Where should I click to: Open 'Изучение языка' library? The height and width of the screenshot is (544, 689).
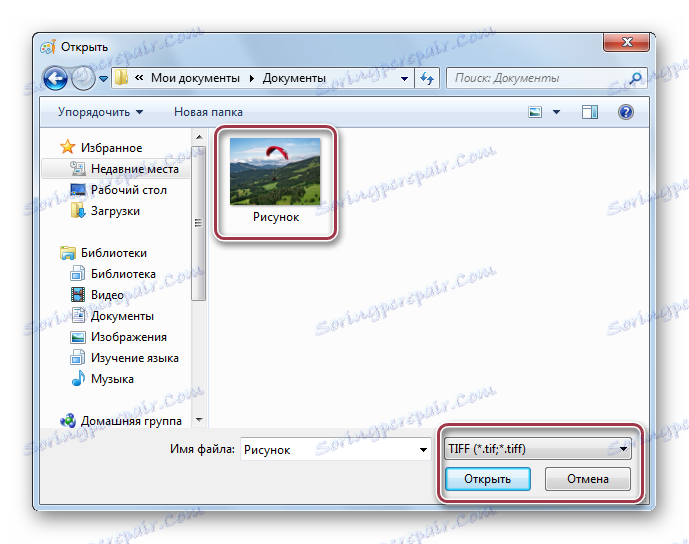pos(134,358)
